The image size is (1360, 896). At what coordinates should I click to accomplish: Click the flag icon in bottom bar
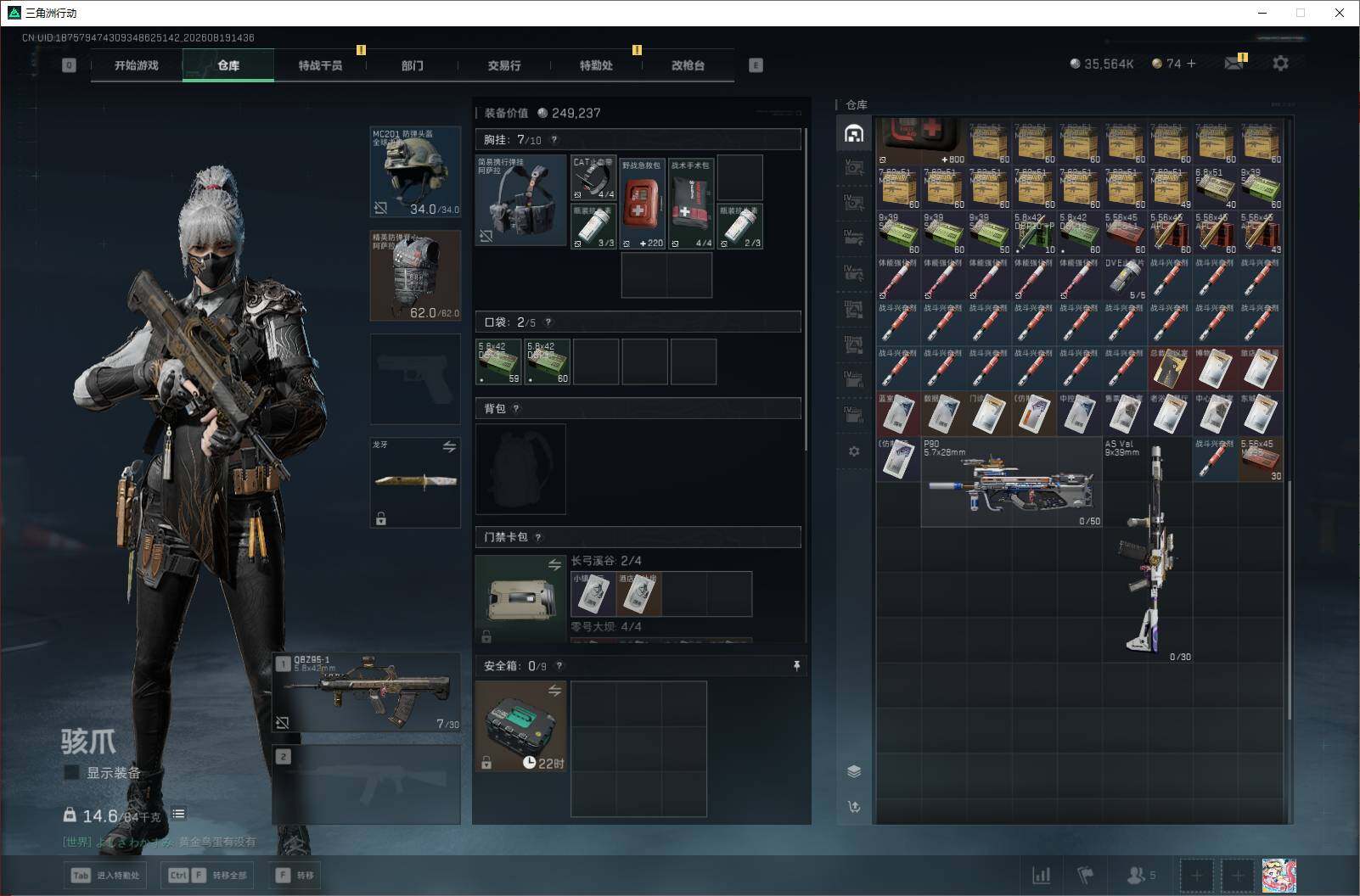coord(1086,875)
